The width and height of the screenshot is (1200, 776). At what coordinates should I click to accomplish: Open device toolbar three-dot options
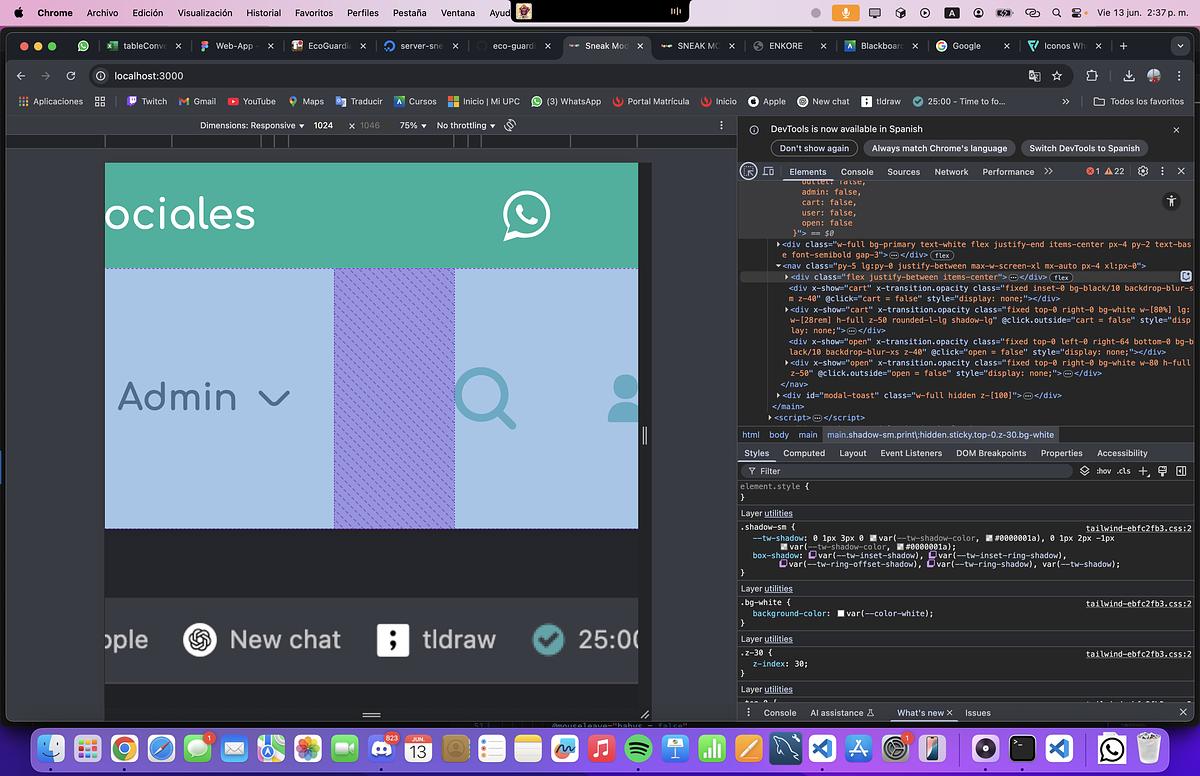(x=721, y=125)
